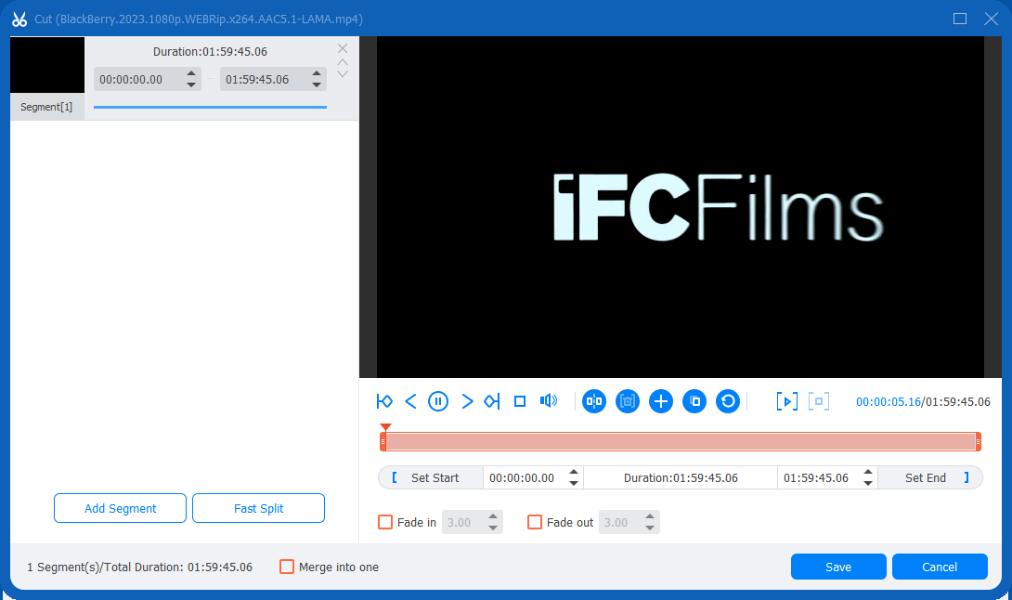Click the round crop-frame segment icon
The height and width of the screenshot is (600, 1012).
pos(627,401)
